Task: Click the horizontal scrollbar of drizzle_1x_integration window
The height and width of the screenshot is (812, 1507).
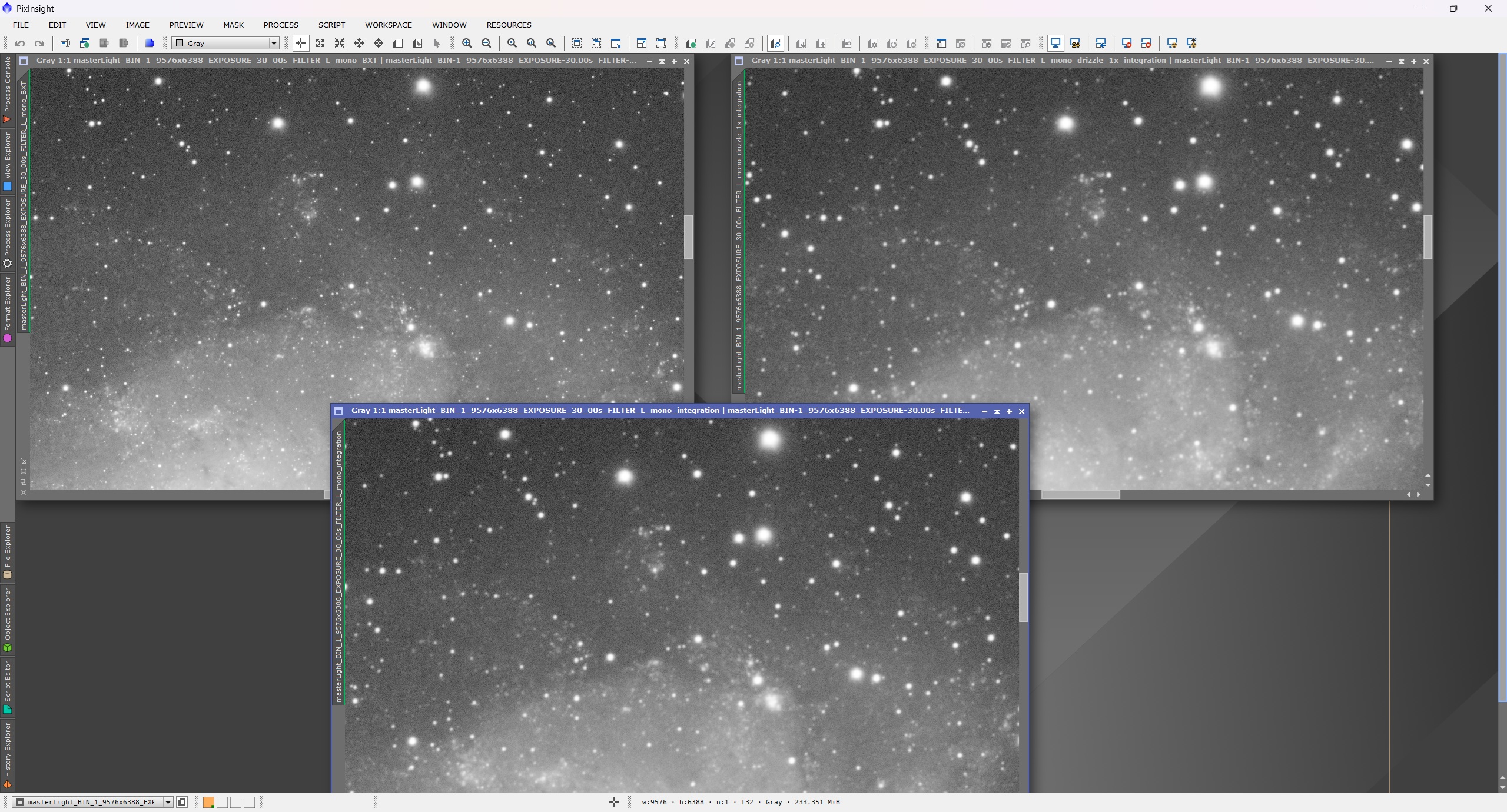Action: click(1080, 495)
